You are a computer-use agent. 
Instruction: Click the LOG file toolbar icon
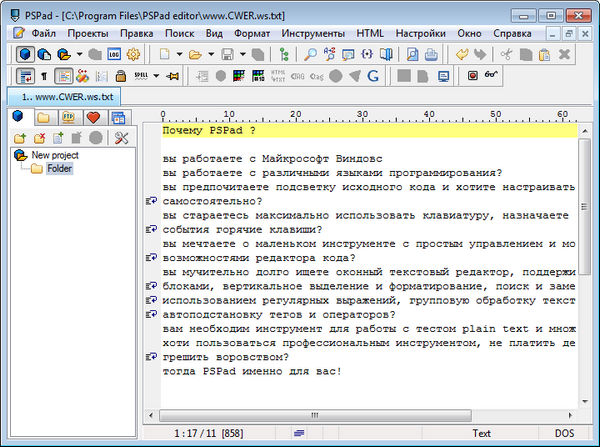[x=113, y=54]
